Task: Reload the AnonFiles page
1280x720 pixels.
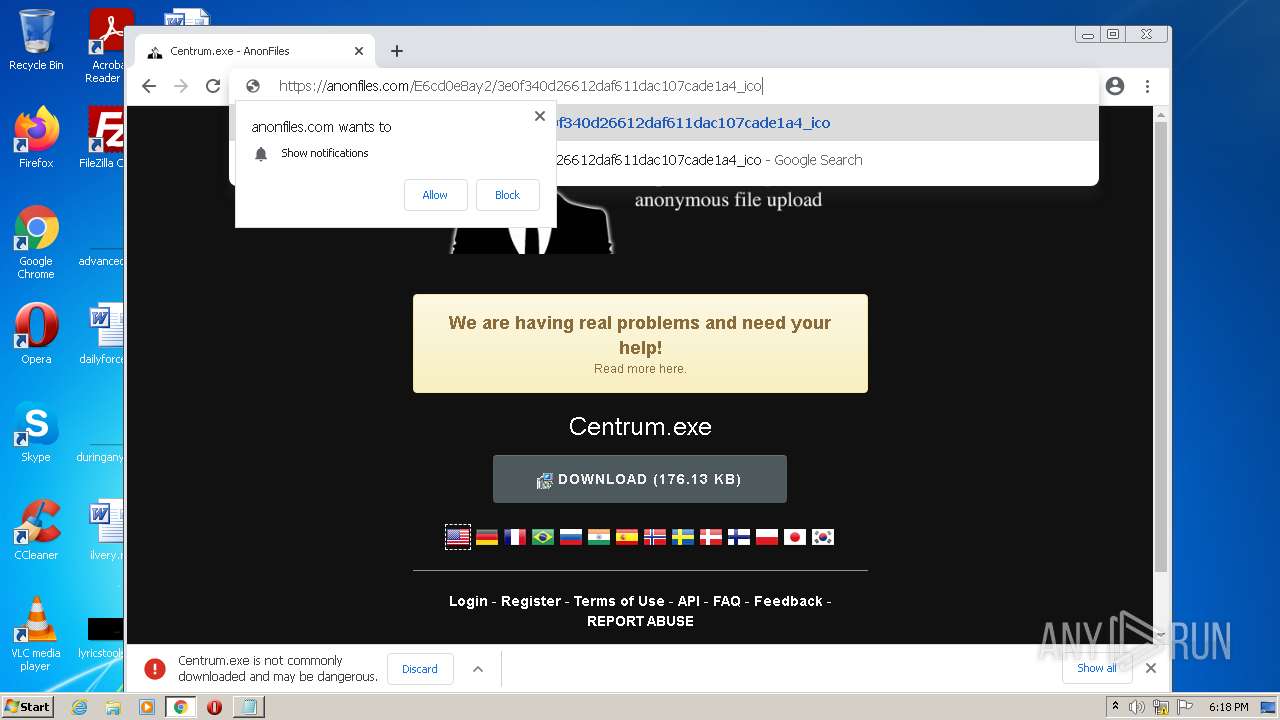Action: tap(213, 86)
